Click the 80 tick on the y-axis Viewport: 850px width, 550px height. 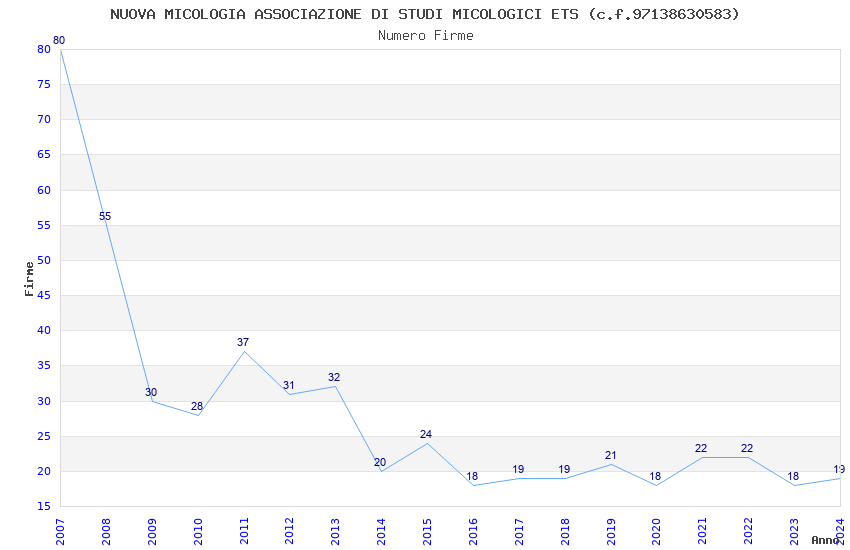44,49
